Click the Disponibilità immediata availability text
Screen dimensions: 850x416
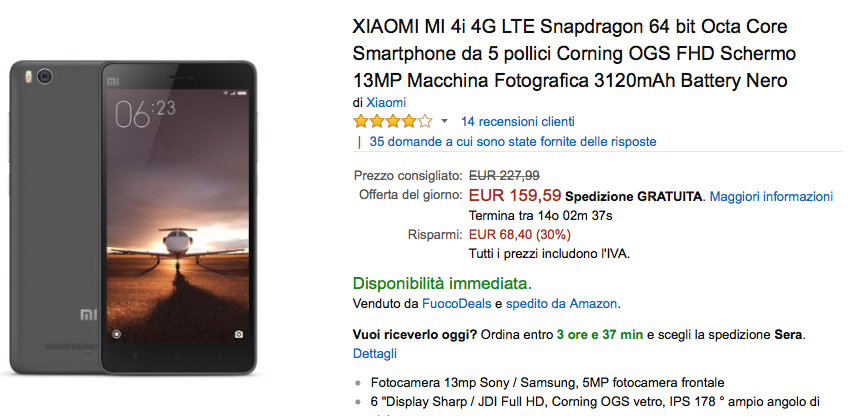[442, 283]
